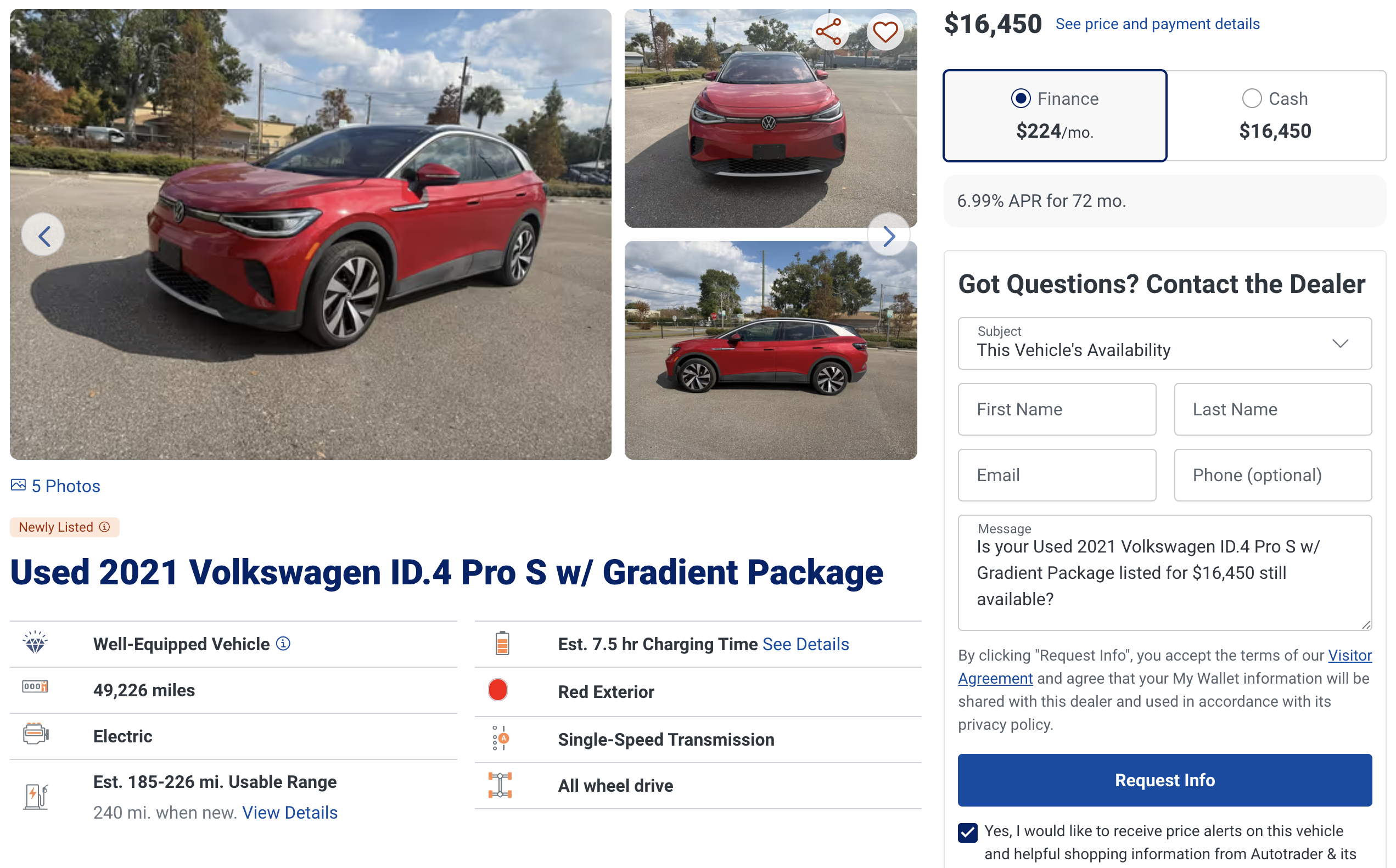Click the red exterior color swatch
The width and height of the screenshot is (1396, 868).
(x=498, y=690)
